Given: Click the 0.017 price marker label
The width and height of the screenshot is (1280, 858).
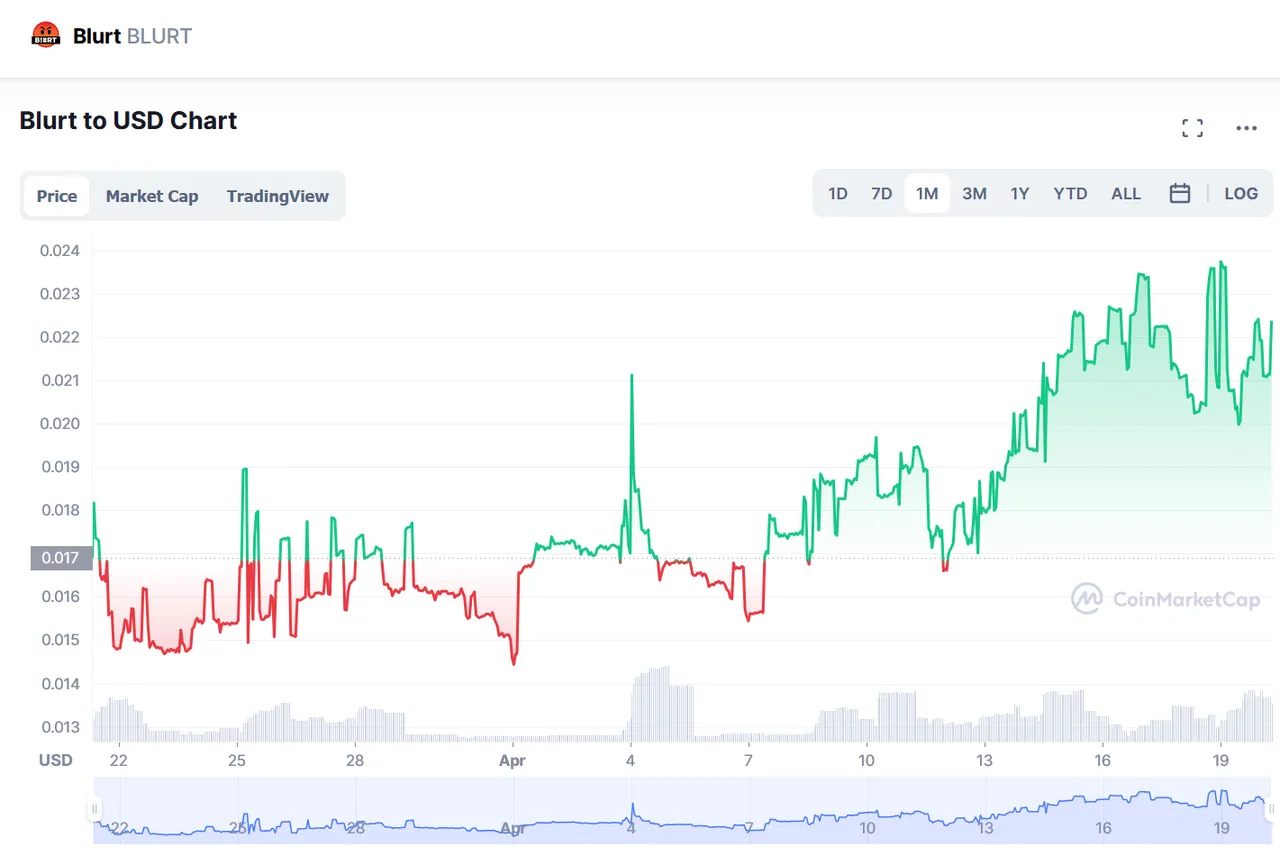Looking at the screenshot, I should tap(60, 558).
